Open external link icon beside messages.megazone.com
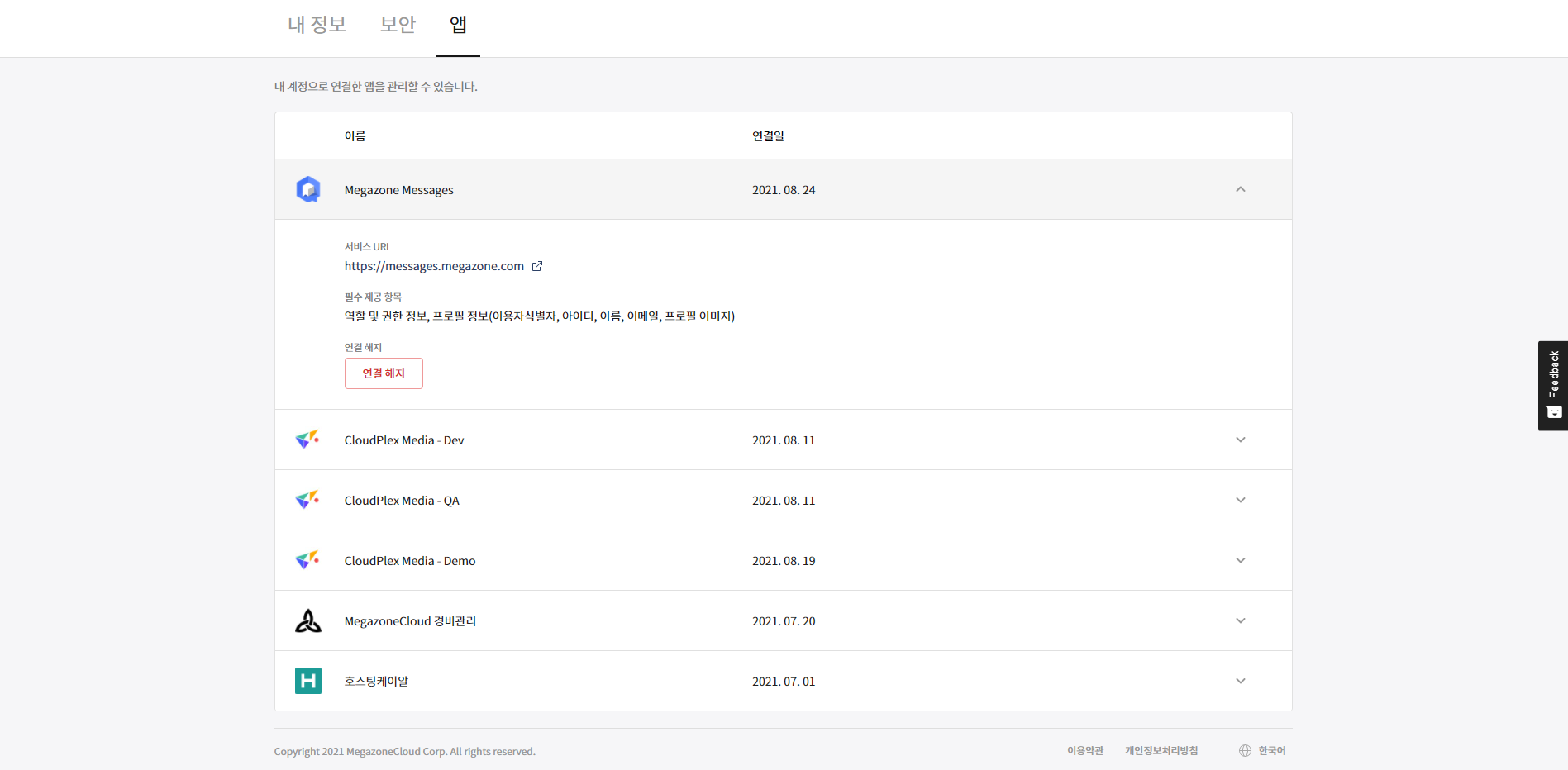Viewport: 1568px width, 770px height. click(537, 266)
